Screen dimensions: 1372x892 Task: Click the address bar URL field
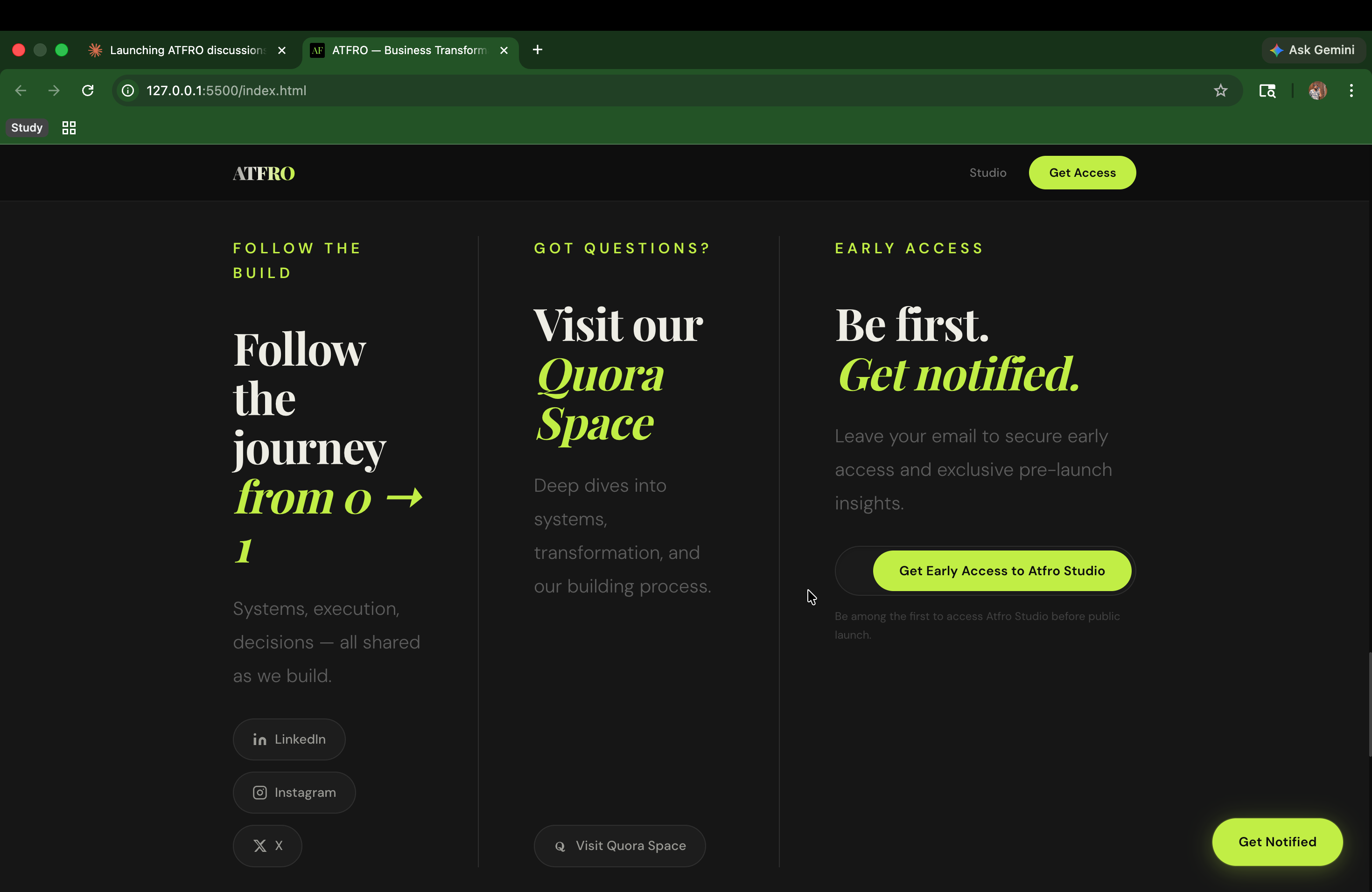677,91
